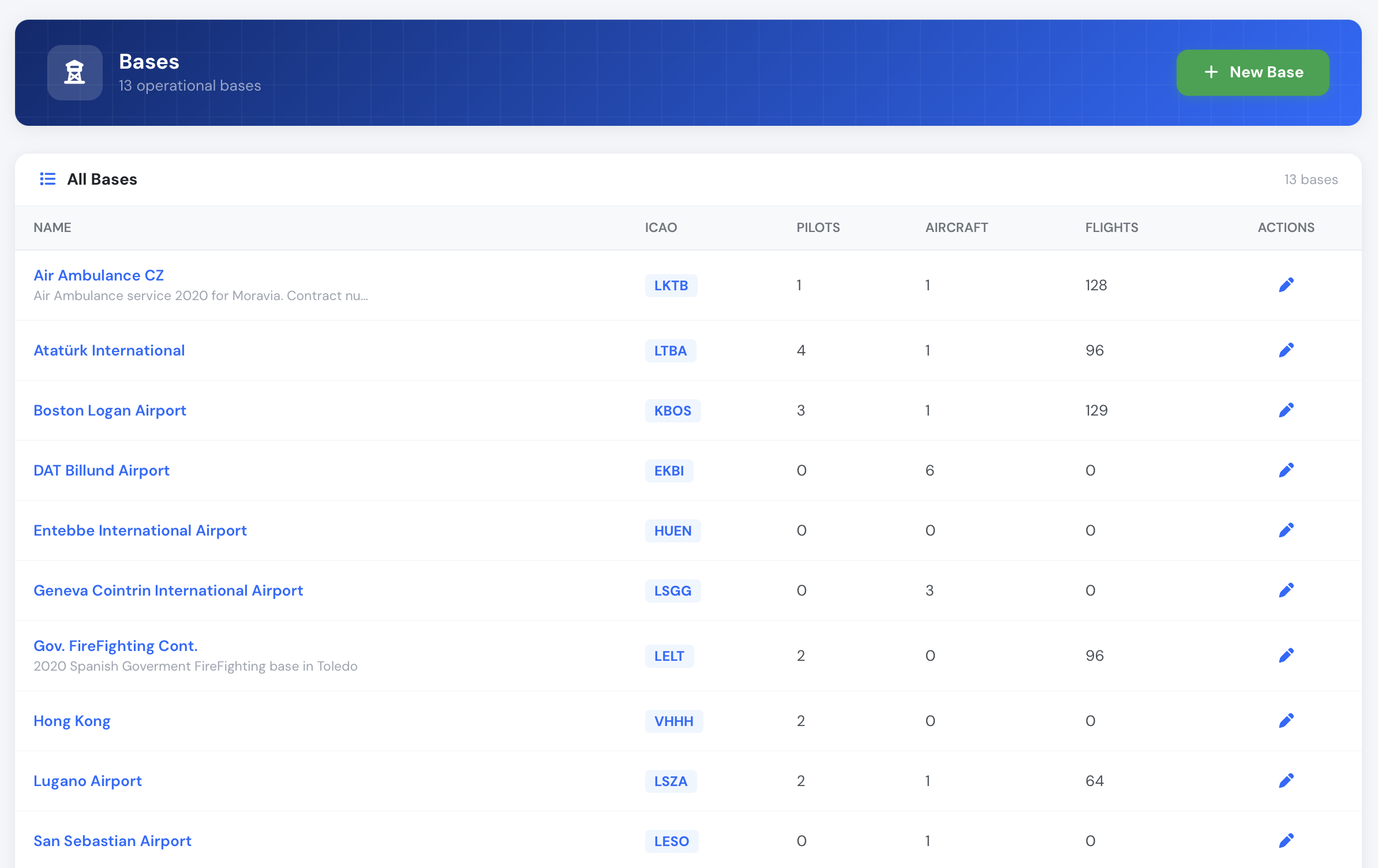
Task: Click the '13 bases' count label
Action: click(1310, 179)
